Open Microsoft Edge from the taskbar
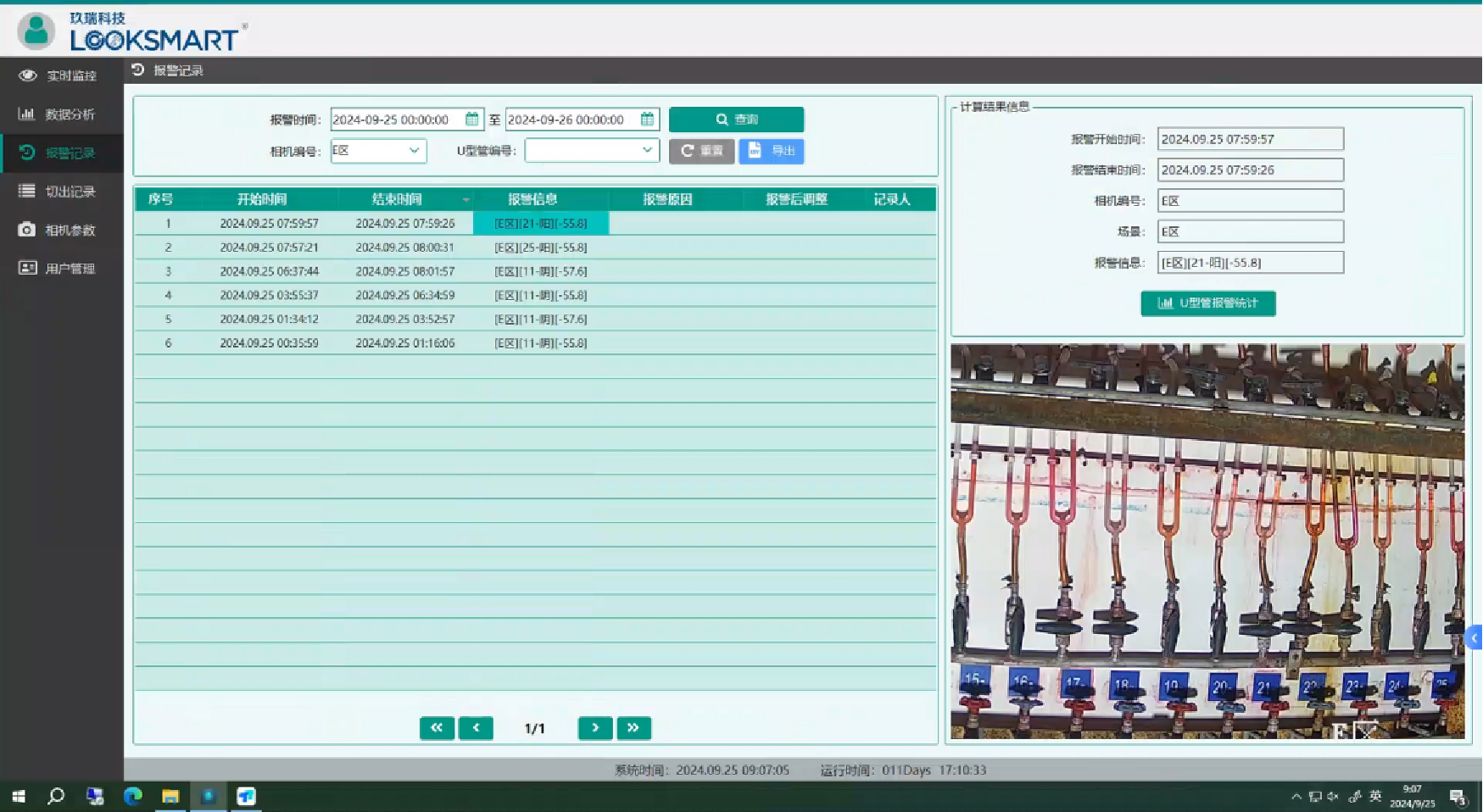 [132, 796]
